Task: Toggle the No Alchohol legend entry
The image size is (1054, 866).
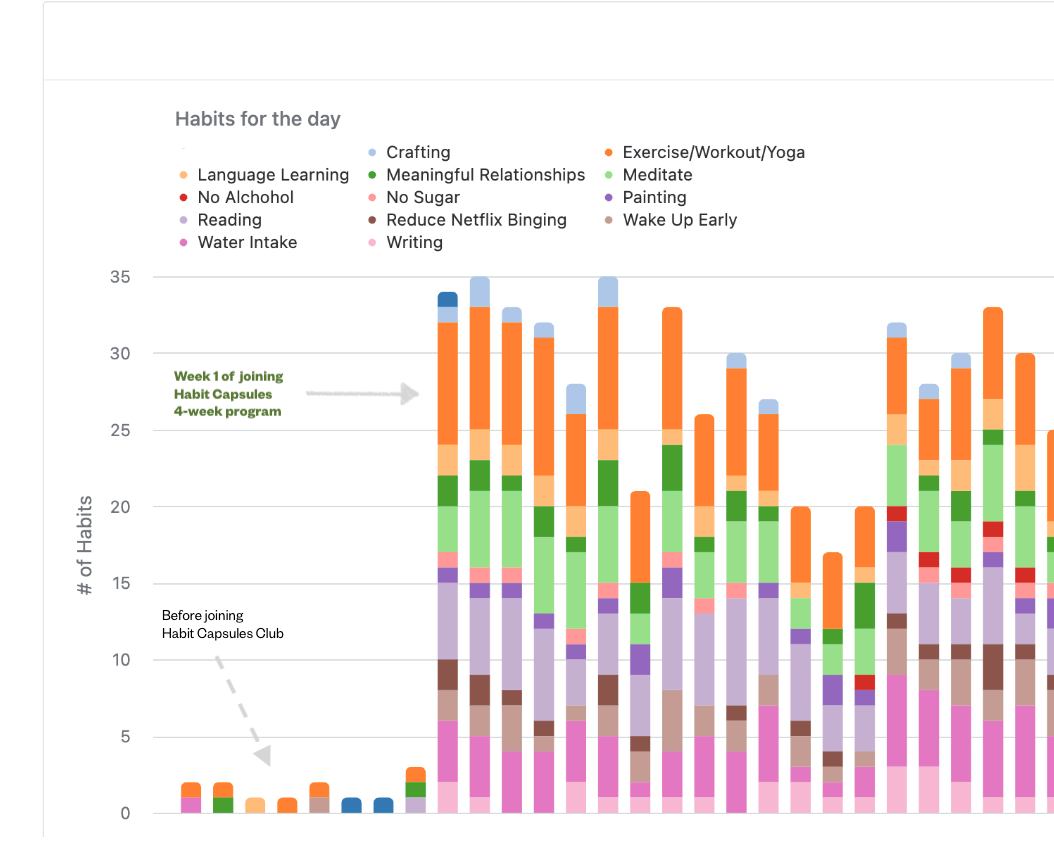Action: [237, 198]
